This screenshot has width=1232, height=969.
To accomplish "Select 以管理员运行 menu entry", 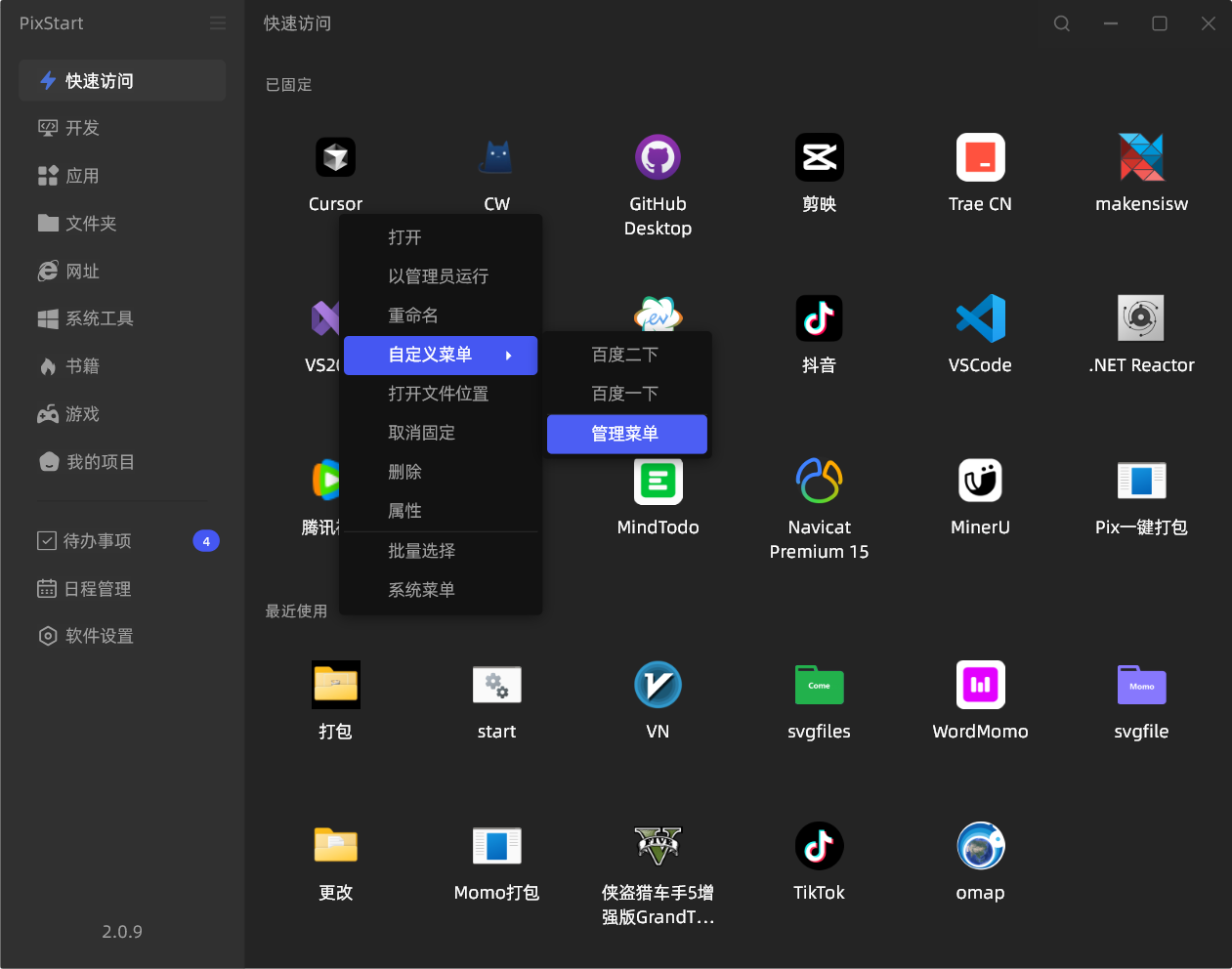I will (441, 276).
